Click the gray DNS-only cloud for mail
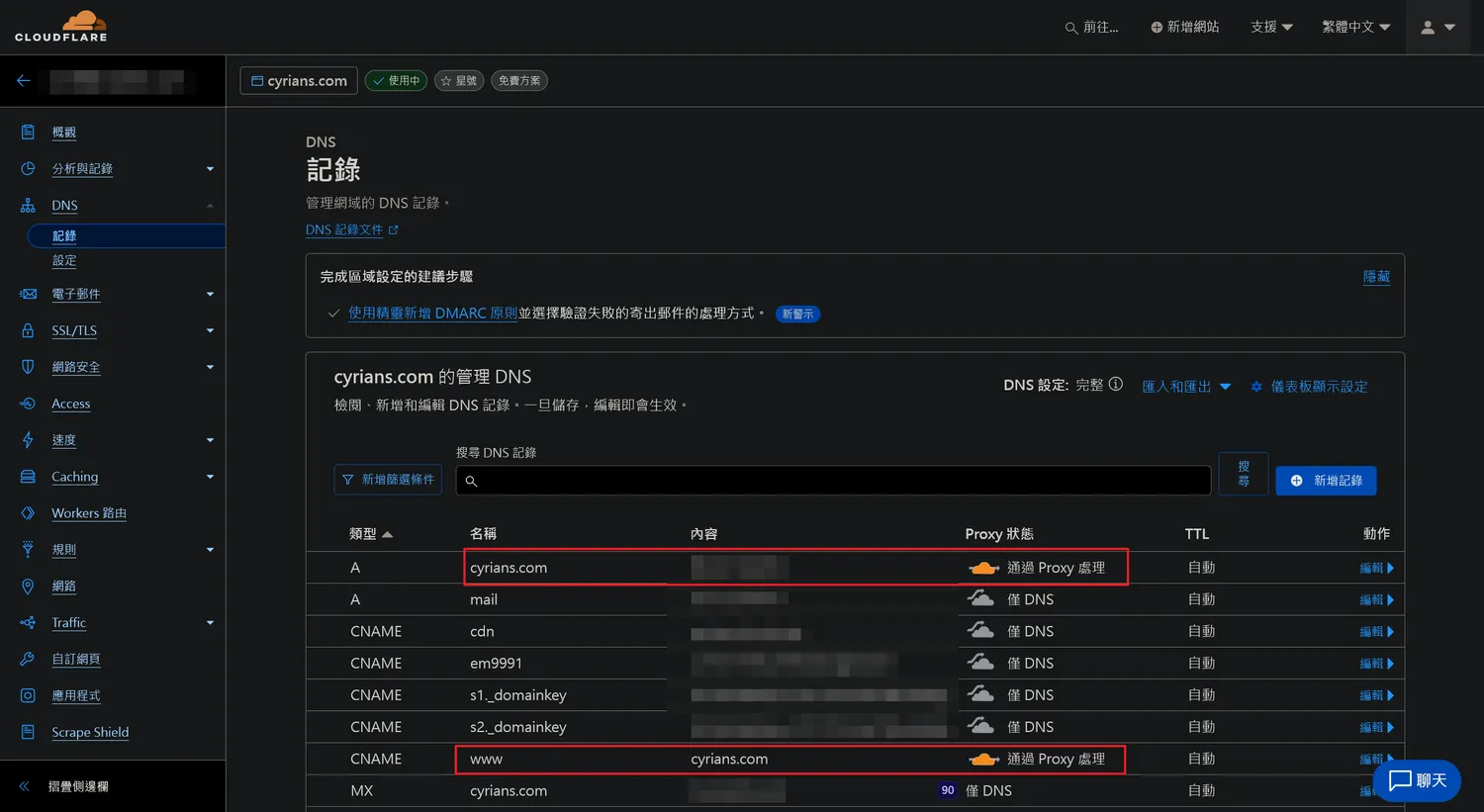Image resolution: width=1484 pixels, height=812 pixels. 980,598
